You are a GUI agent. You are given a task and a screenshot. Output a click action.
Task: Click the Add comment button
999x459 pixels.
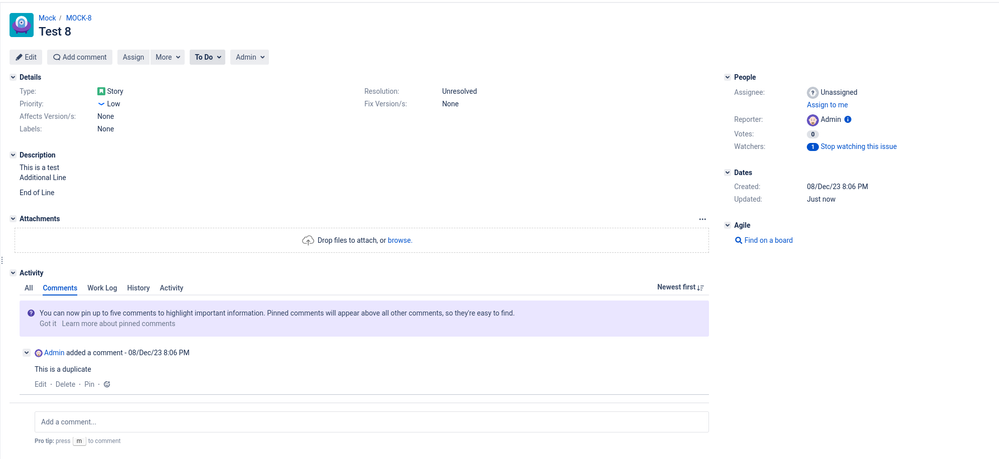tap(80, 57)
